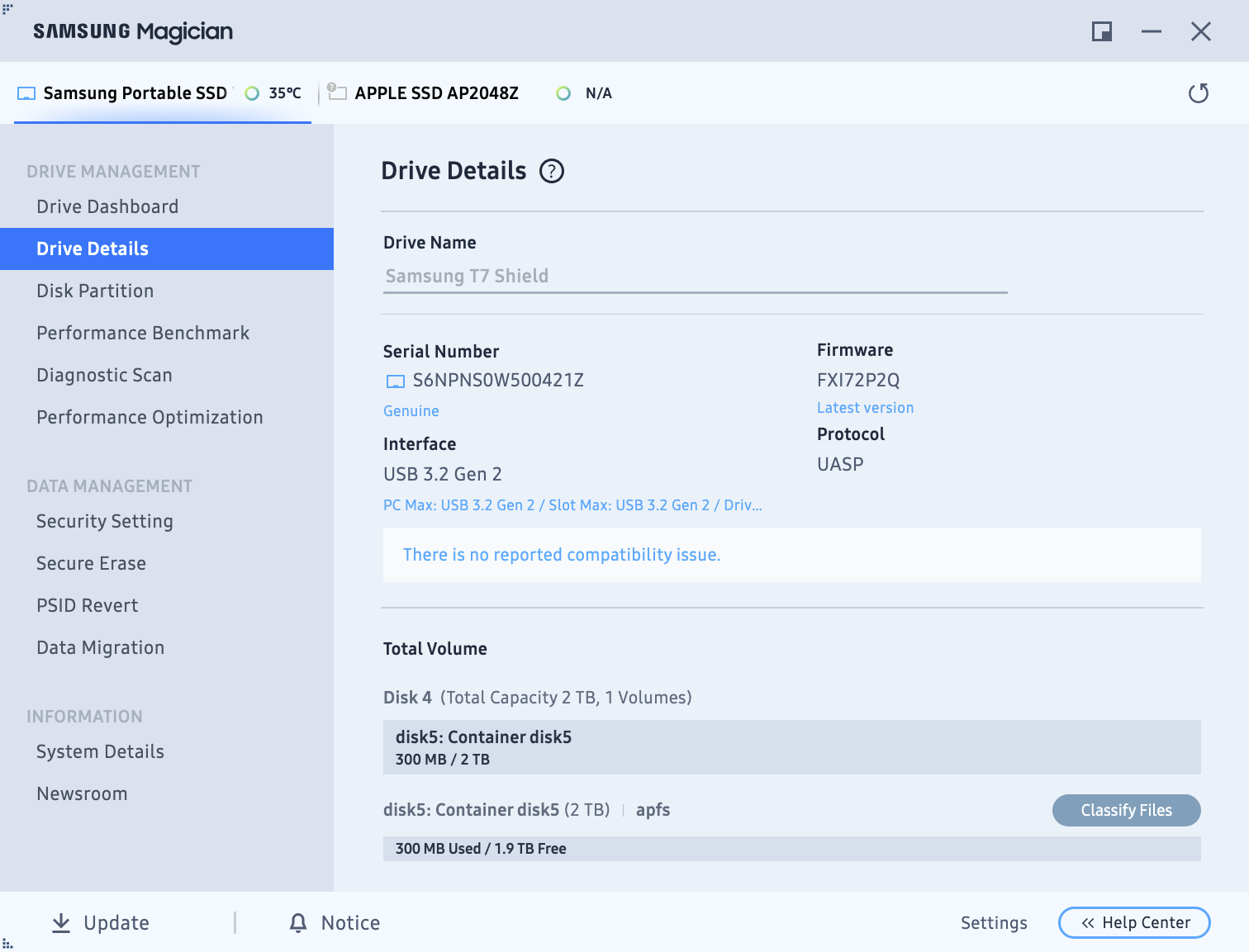Click the apfs file system label

click(x=653, y=810)
